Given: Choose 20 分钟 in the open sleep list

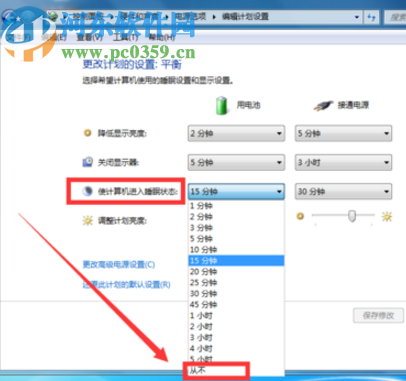Looking at the screenshot, I should pyautogui.click(x=236, y=272).
